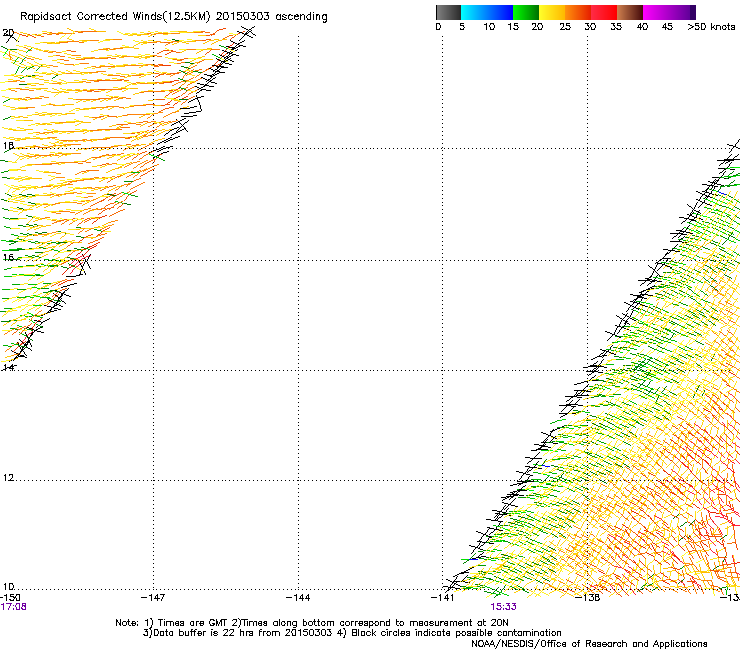Viewport: 740px width, 650px height.
Task: Click the note line 'Times are GMT'
Action: click(193, 623)
